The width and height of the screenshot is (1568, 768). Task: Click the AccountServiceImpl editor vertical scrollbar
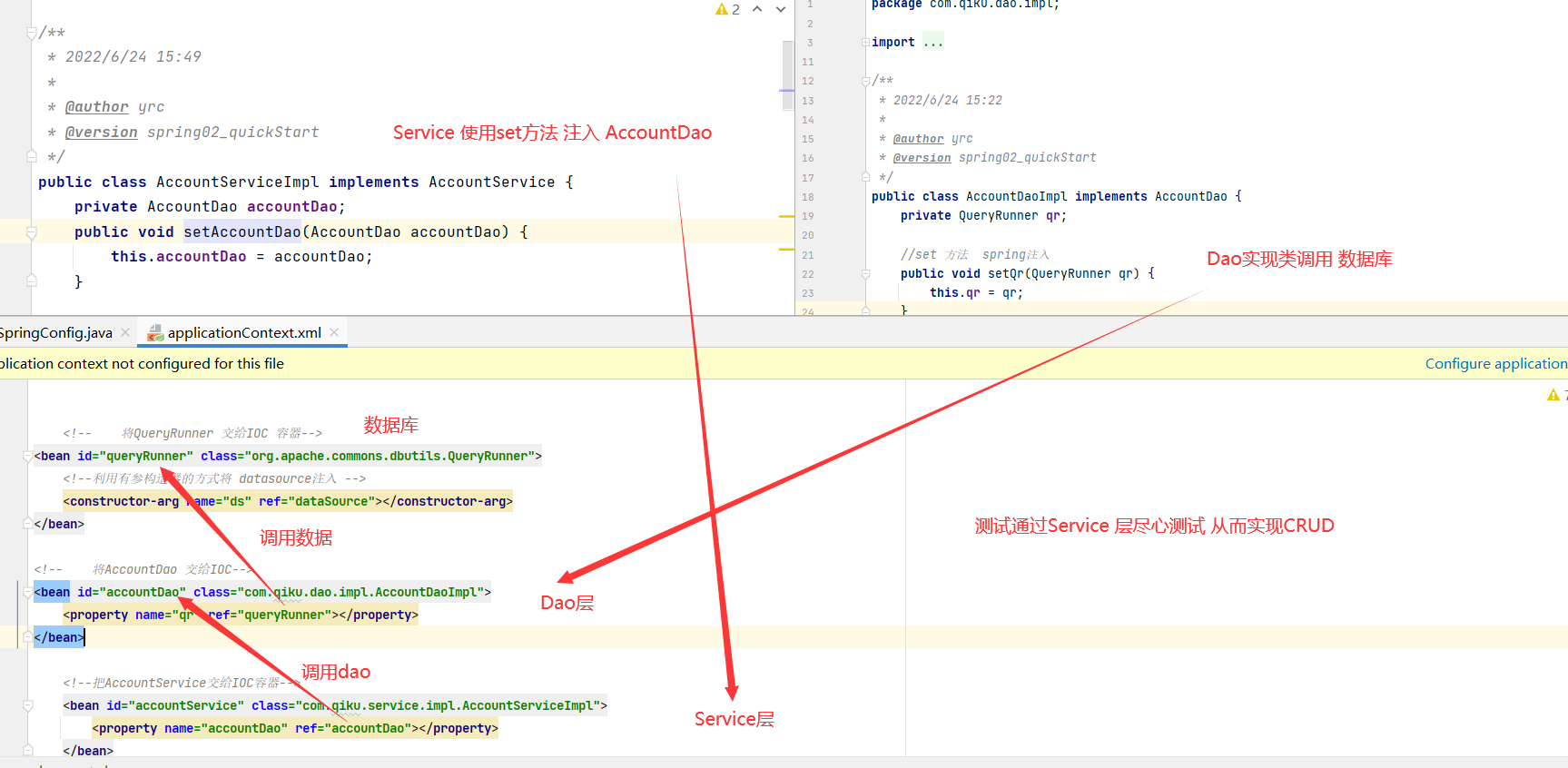click(x=787, y=74)
